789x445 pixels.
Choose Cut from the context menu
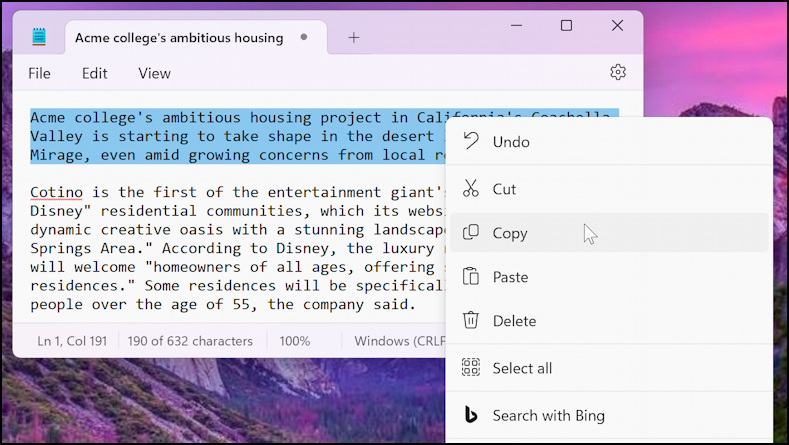click(609, 189)
